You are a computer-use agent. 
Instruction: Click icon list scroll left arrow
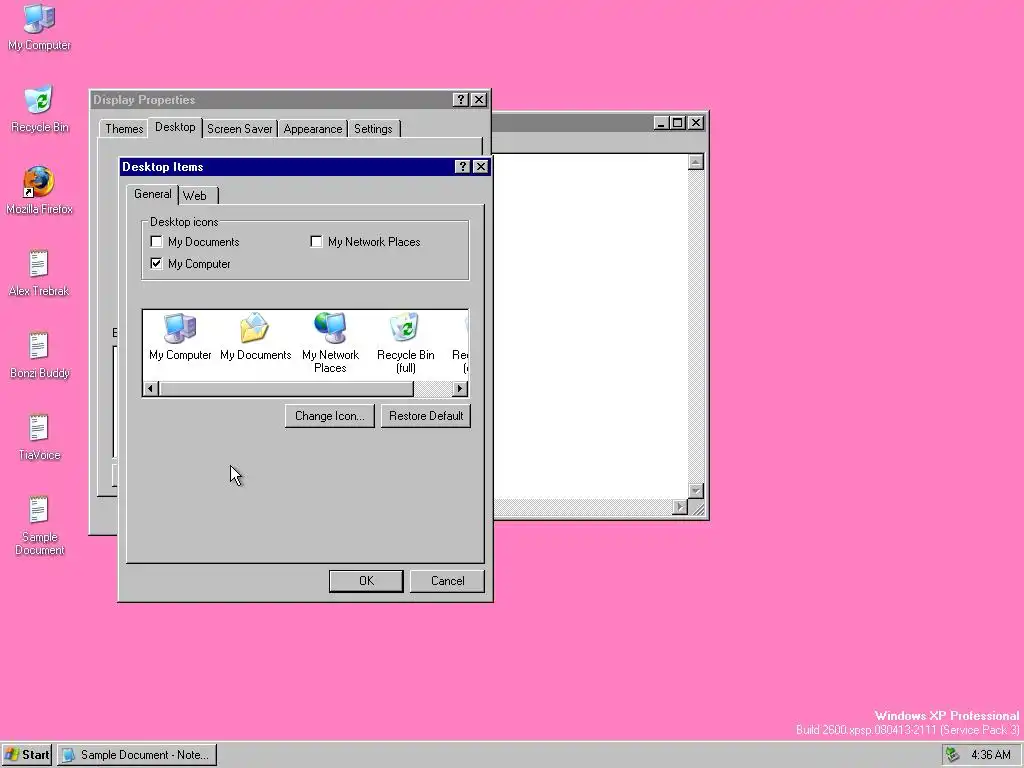(x=150, y=389)
